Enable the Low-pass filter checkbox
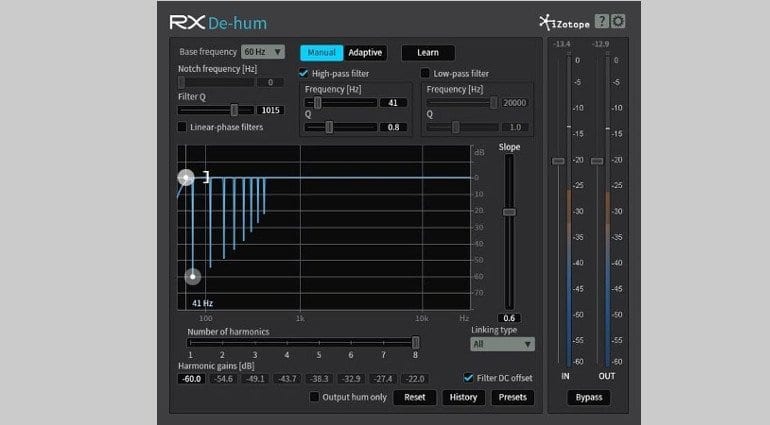The width and height of the screenshot is (770, 425). (425, 73)
